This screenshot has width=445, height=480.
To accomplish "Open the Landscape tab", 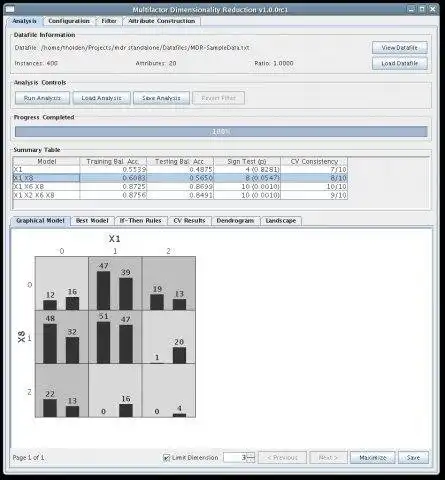I will 281,221.
